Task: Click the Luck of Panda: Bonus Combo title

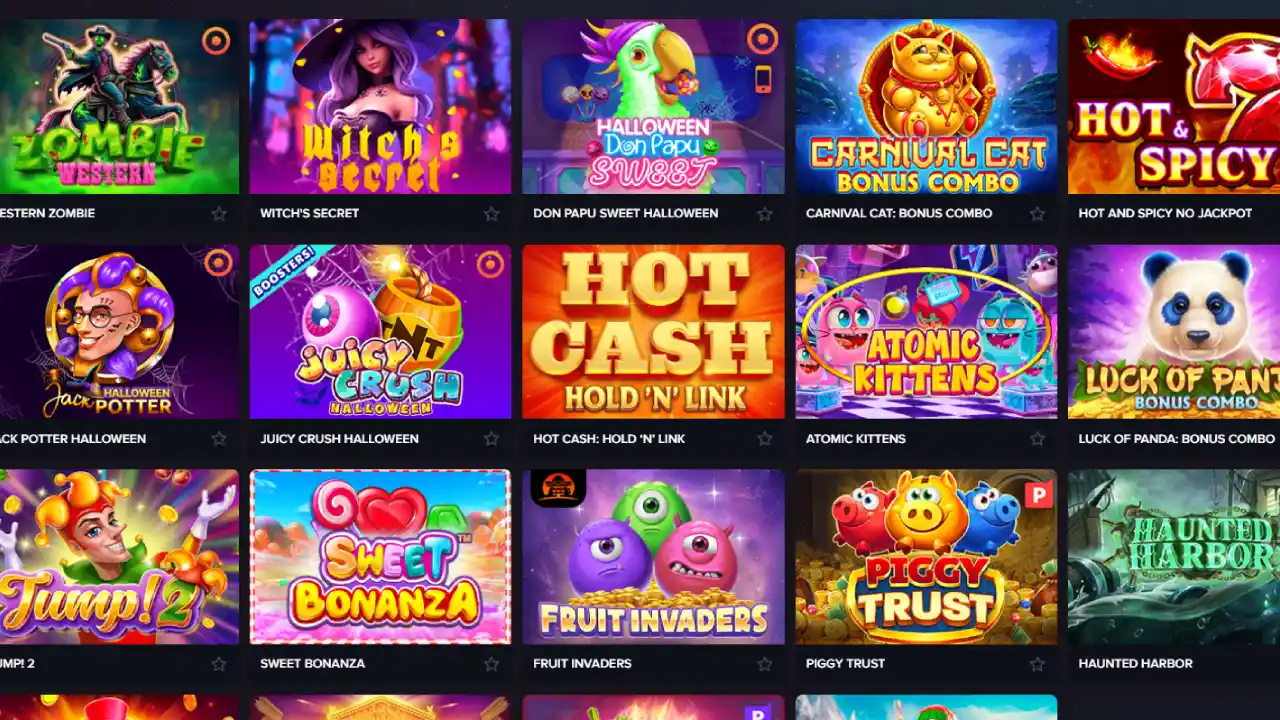Action: point(1176,438)
